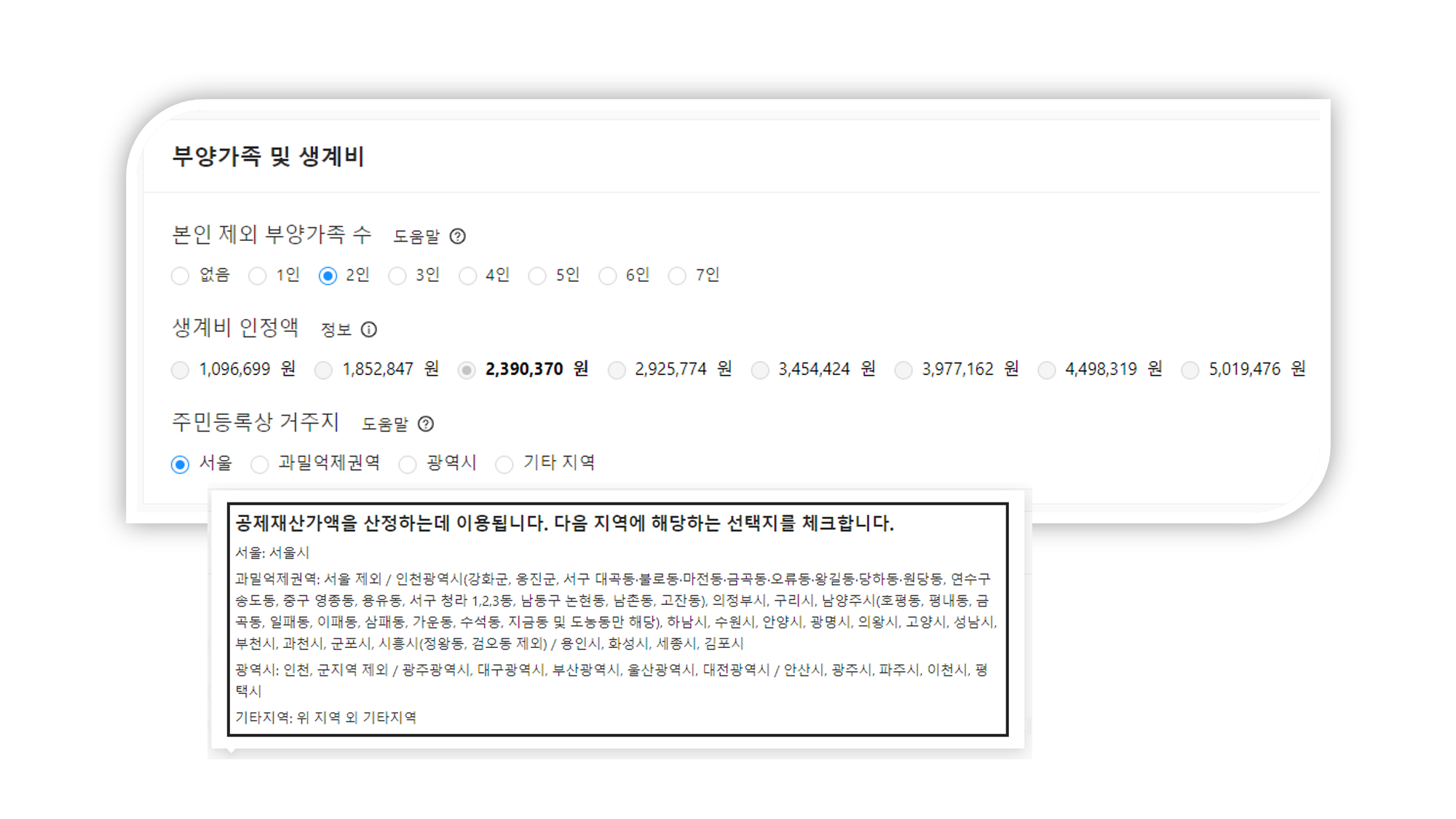
Task: Pick 5인 for dependents count
Action: [537, 276]
